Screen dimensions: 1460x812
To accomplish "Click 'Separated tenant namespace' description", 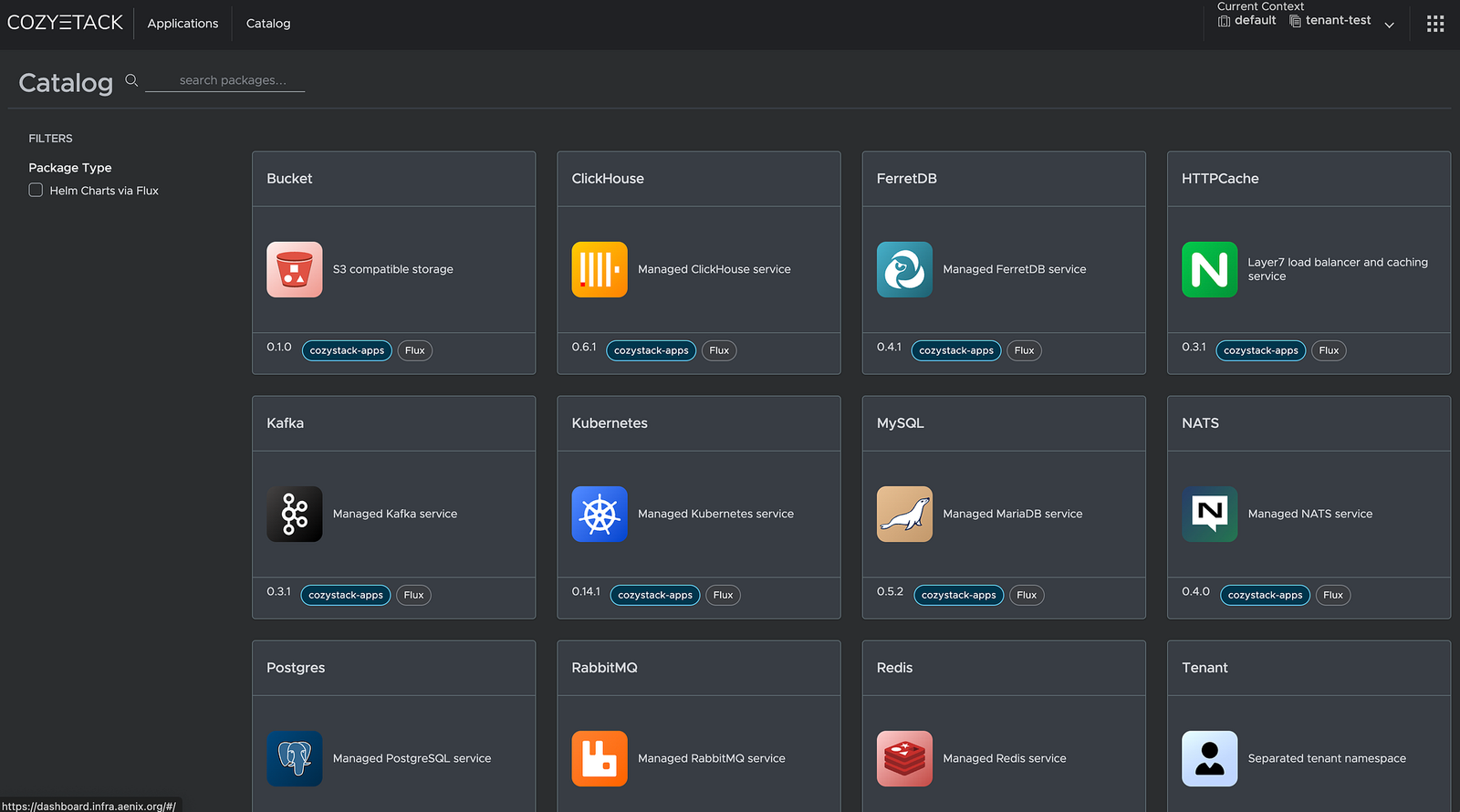I will (x=1327, y=758).
